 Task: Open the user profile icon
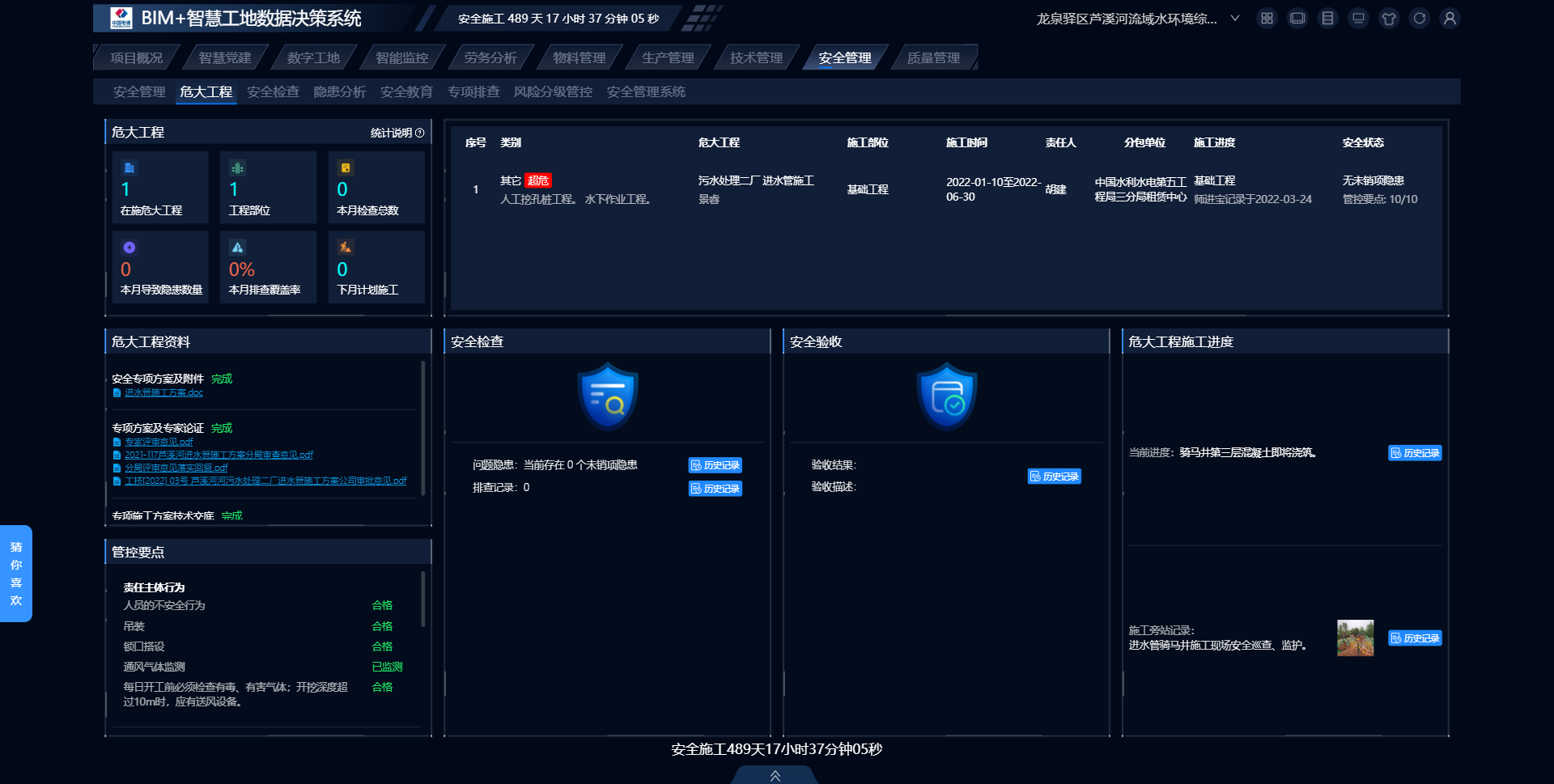pos(1450,19)
